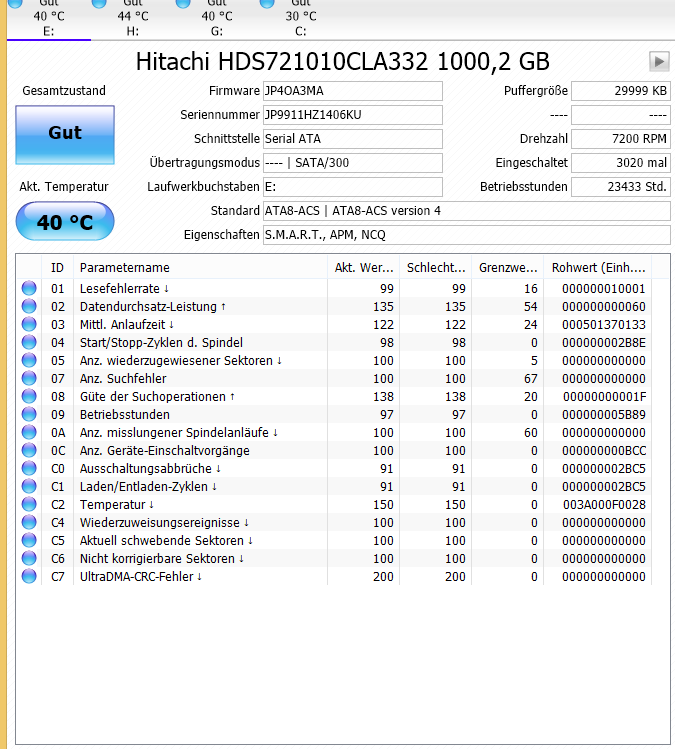Sort by the Parametername column header

[x=200, y=268]
